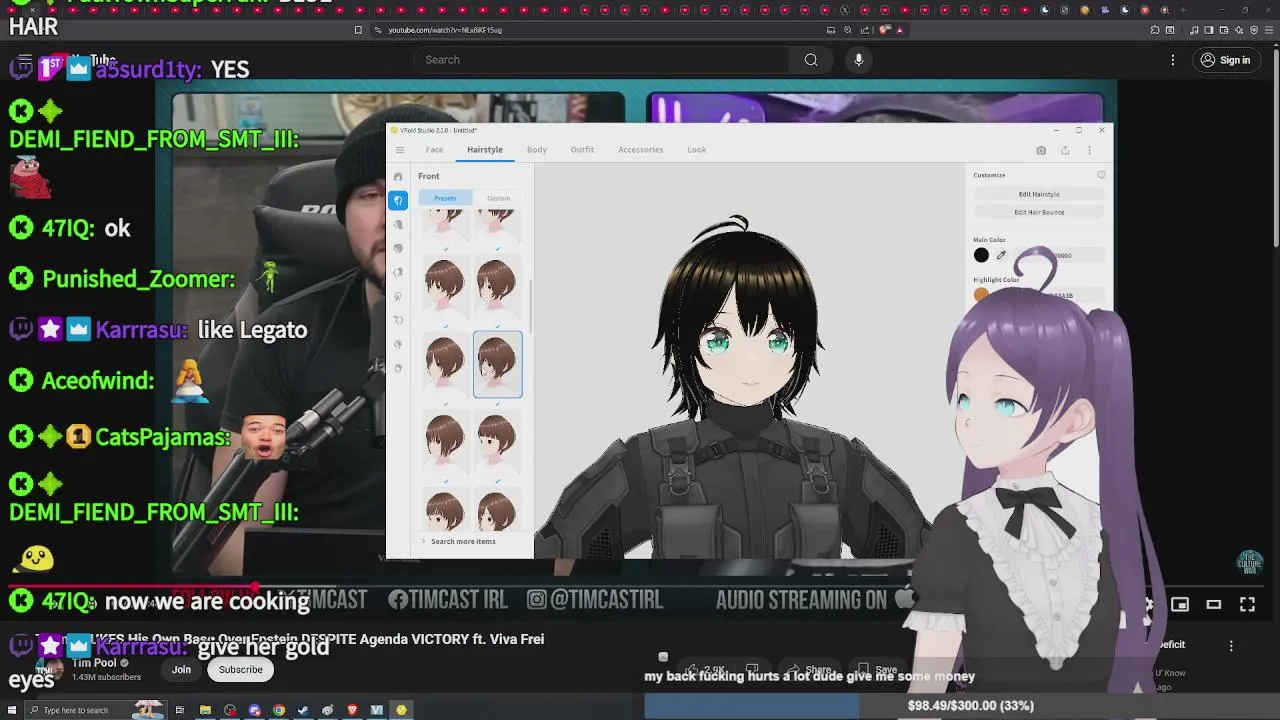Click the YouTube Search input field
This screenshot has height=720, width=1280.
[600, 60]
